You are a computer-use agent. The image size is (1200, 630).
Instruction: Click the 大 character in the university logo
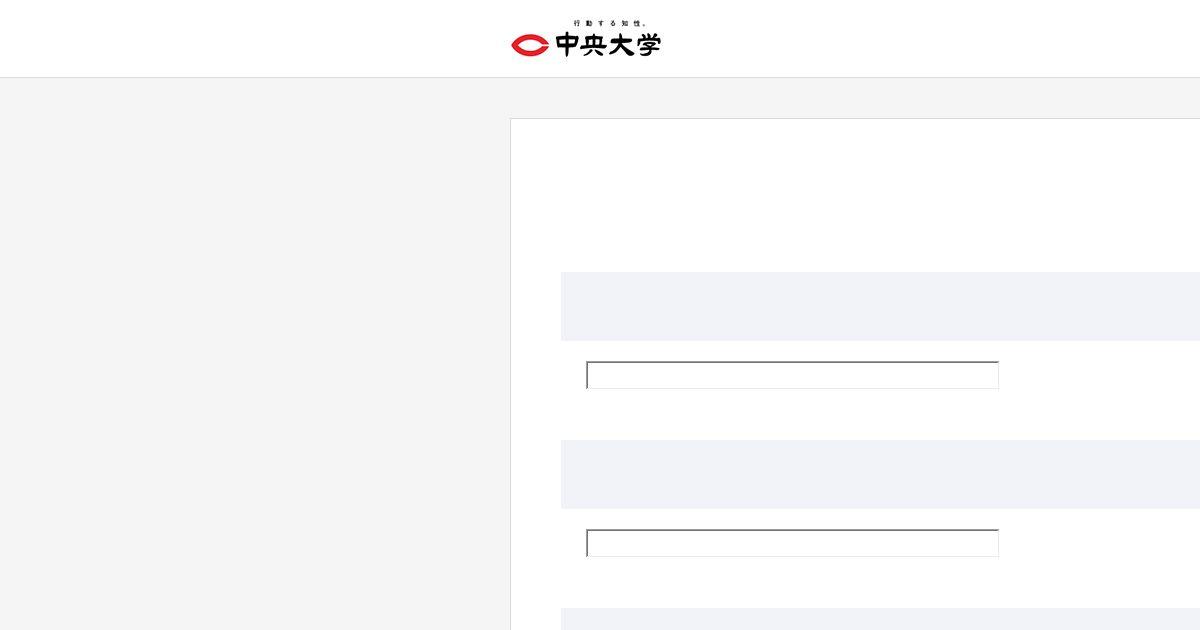[x=621, y=45]
